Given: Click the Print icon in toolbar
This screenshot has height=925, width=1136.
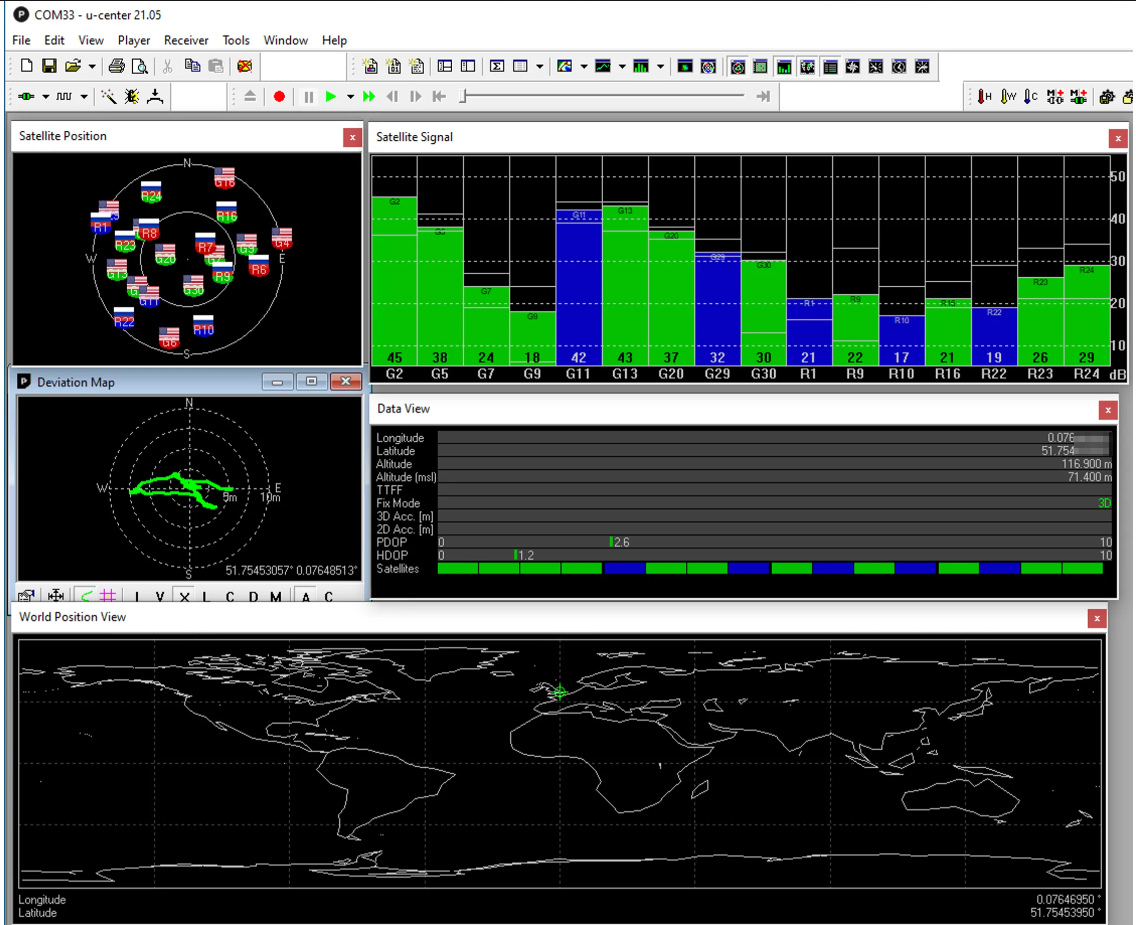Looking at the screenshot, I should point(117,67).
